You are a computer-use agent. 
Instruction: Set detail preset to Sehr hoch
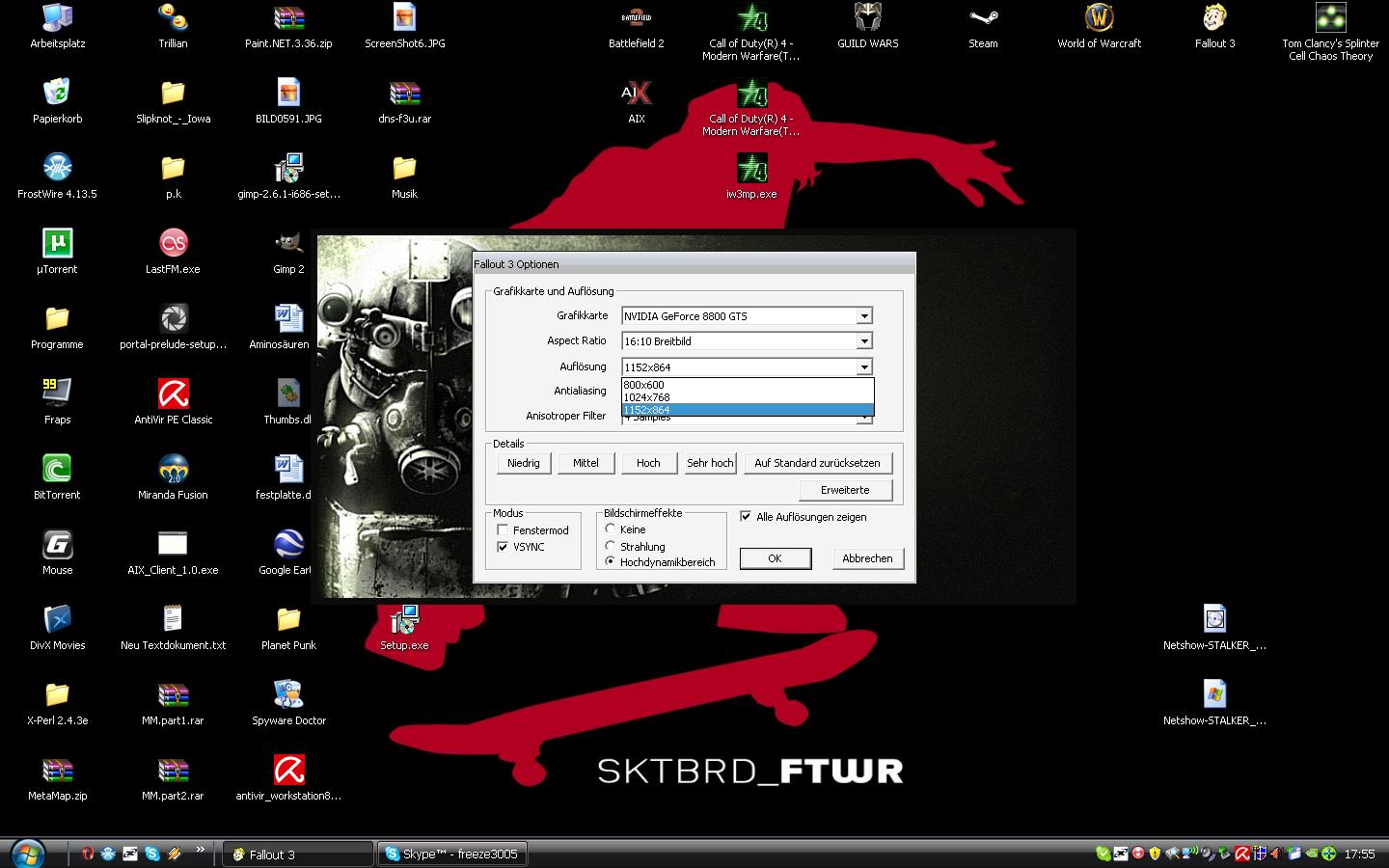(x=710, y=463)
